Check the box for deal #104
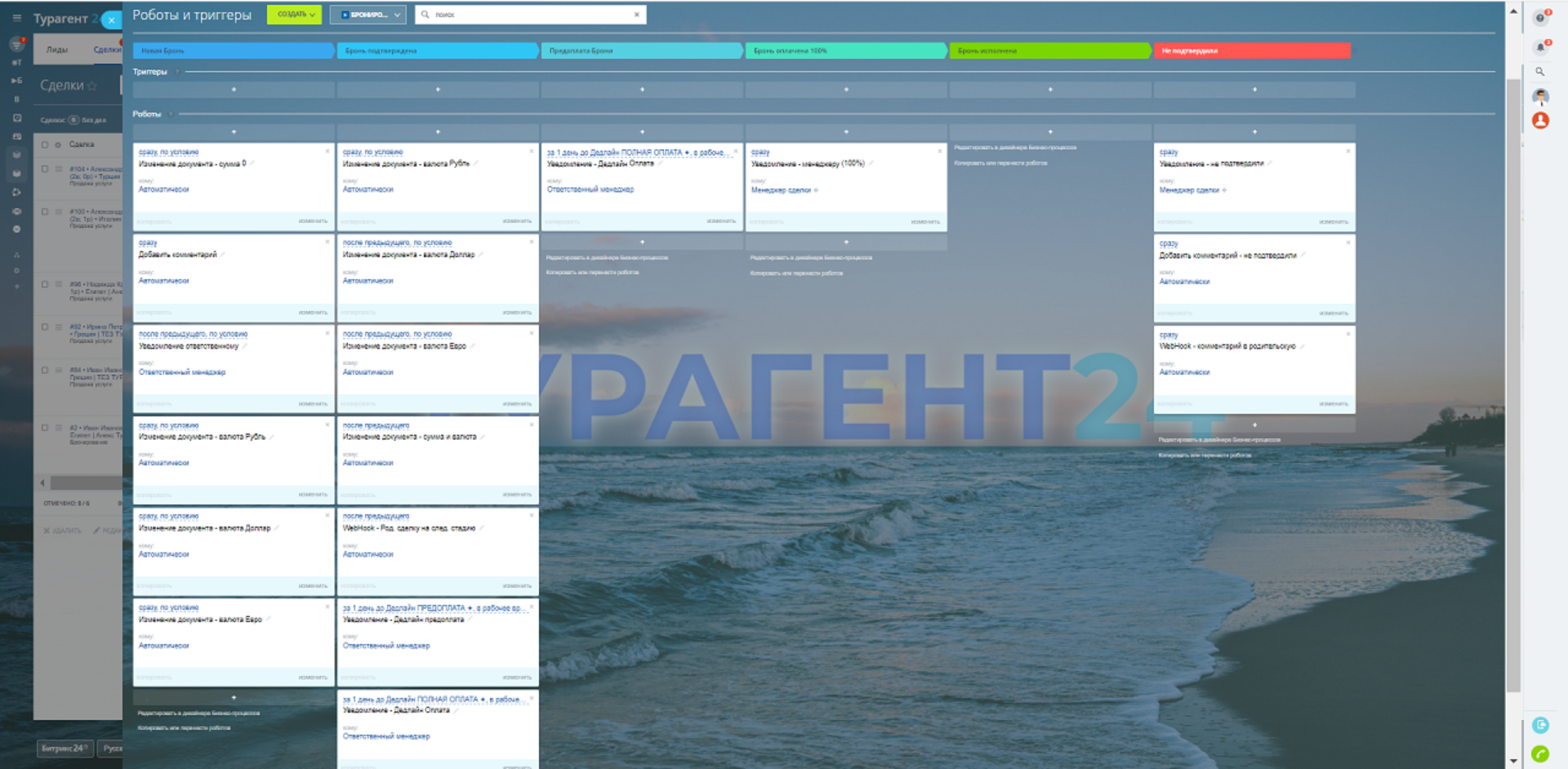 coord(45,169)
